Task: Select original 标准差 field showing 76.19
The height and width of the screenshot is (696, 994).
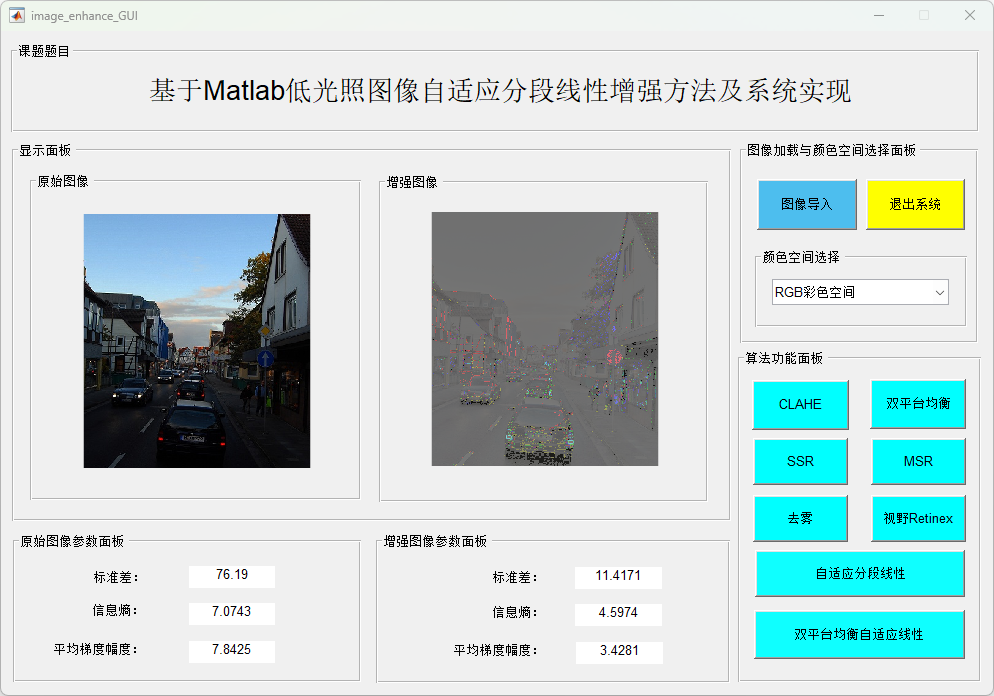Action: [x=231, y=575]
